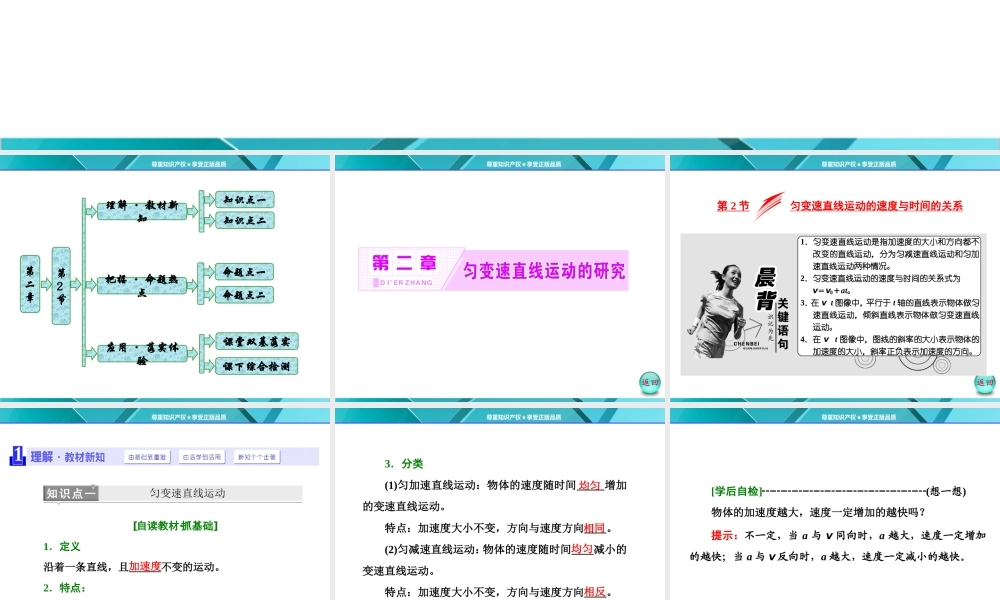
Task: Click the arrow pointing to 知识点二
Action: click(x=209, y=221)
